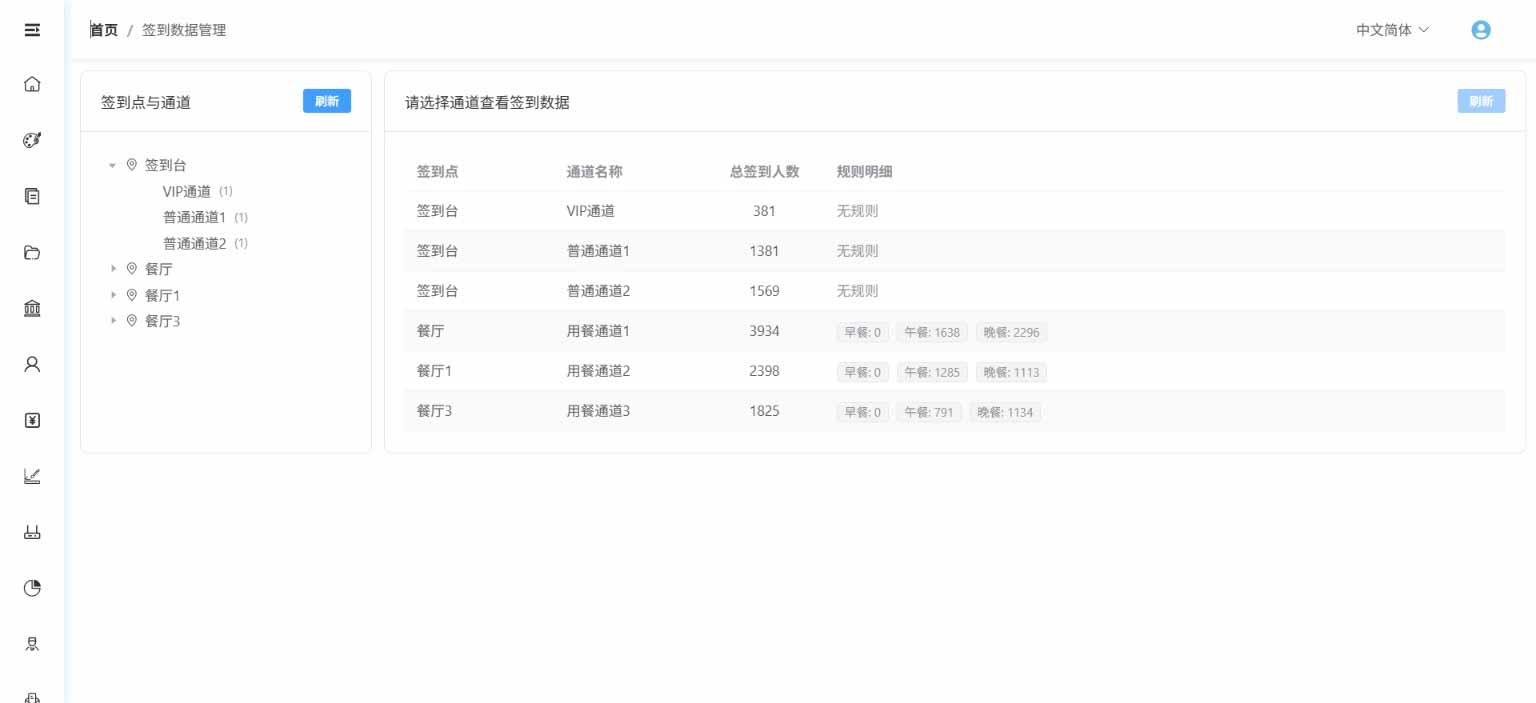The height and width of the screenshot is (703, 1536).
Task: Click 早餐: 0 tag in 用餐通道1 row
Action: [x=863, y=332]
